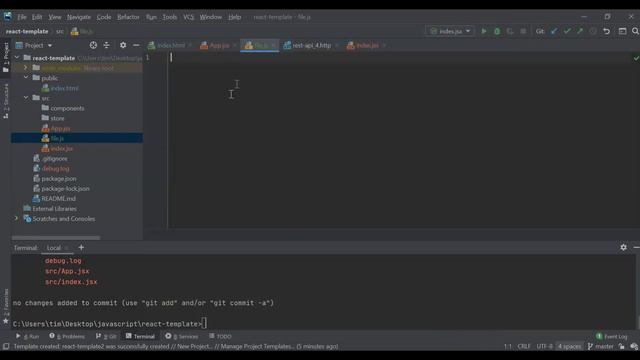Screen dimensions: 640x360
Task: Open the Refactor menu
Action: click(128, 17)
